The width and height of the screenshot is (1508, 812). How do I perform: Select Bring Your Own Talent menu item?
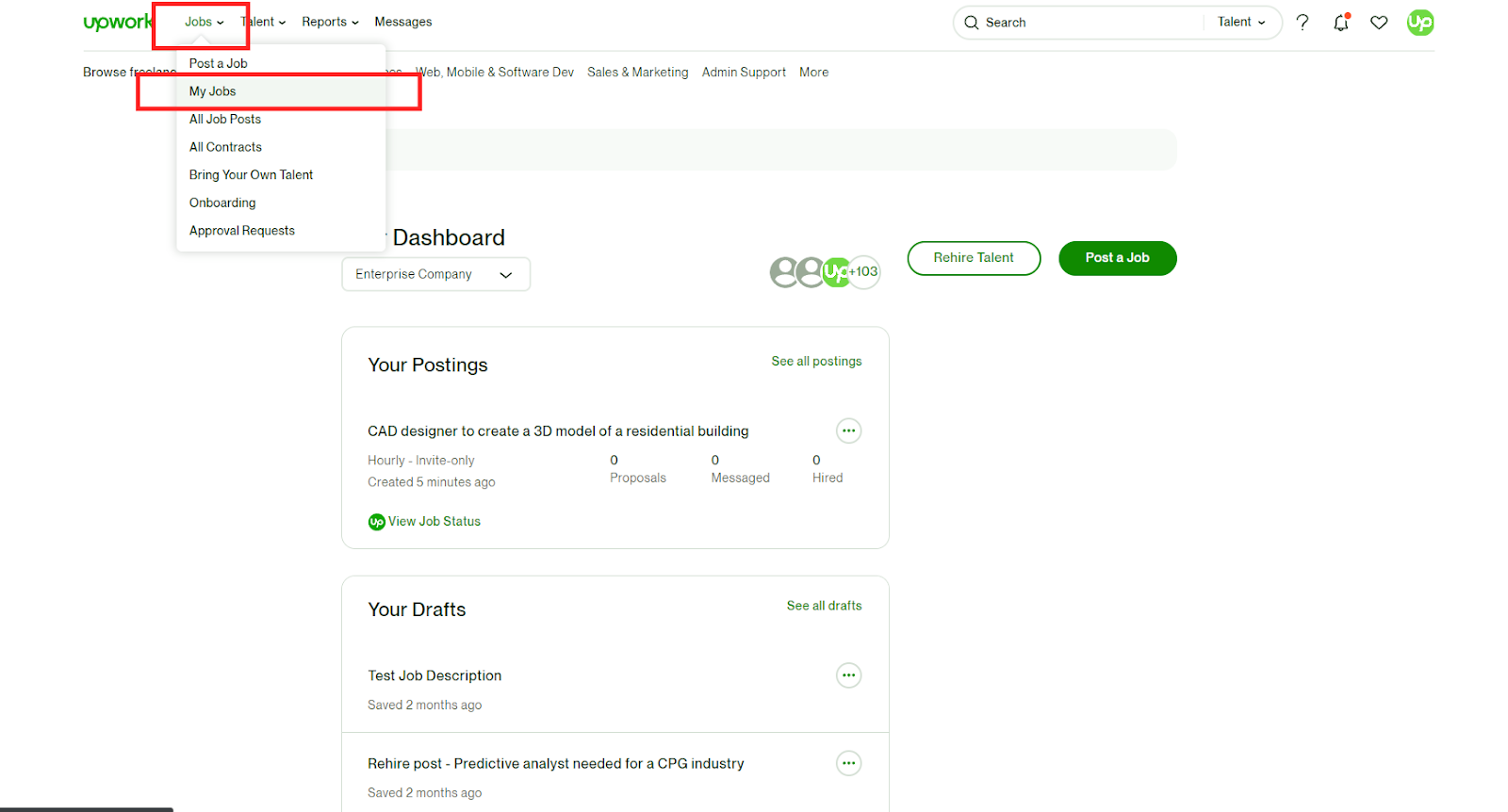point(251,175)
